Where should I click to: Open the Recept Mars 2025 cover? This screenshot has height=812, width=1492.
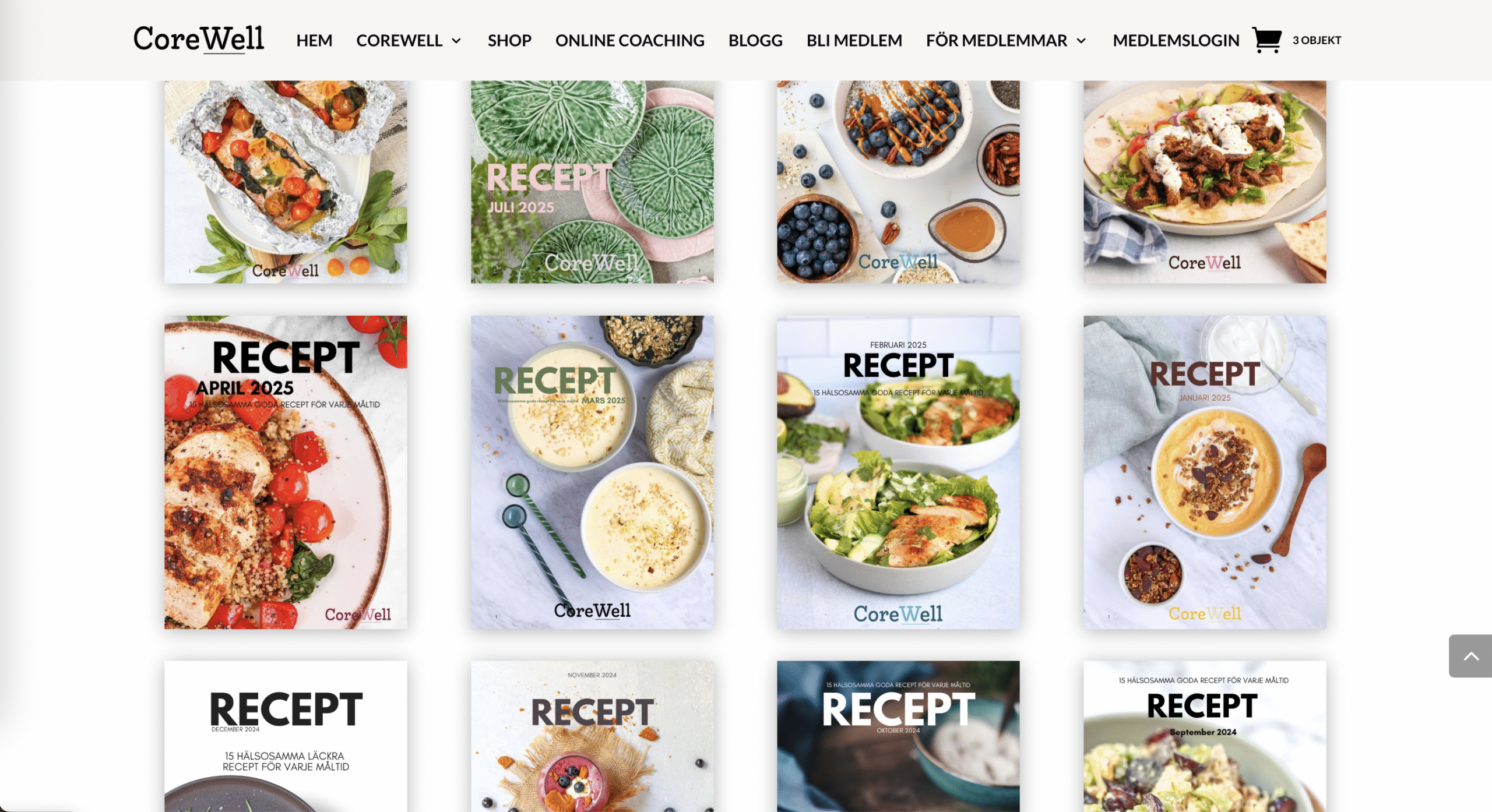click(592, 472)
